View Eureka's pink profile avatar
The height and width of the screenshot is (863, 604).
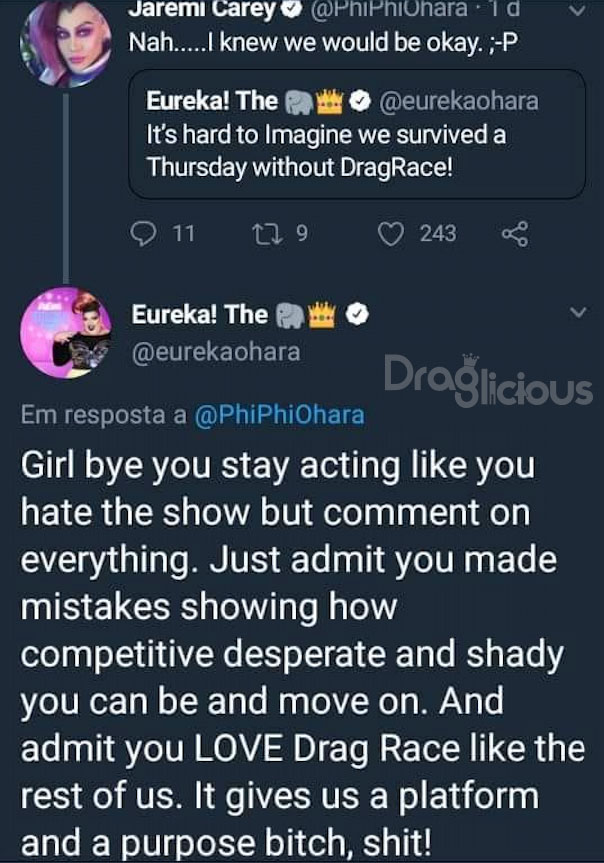(67, 332)
